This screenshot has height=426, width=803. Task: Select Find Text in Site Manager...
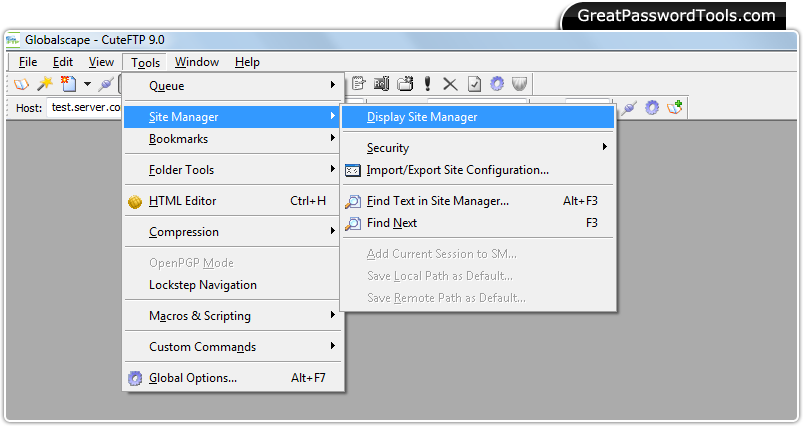tap(478, 201)
